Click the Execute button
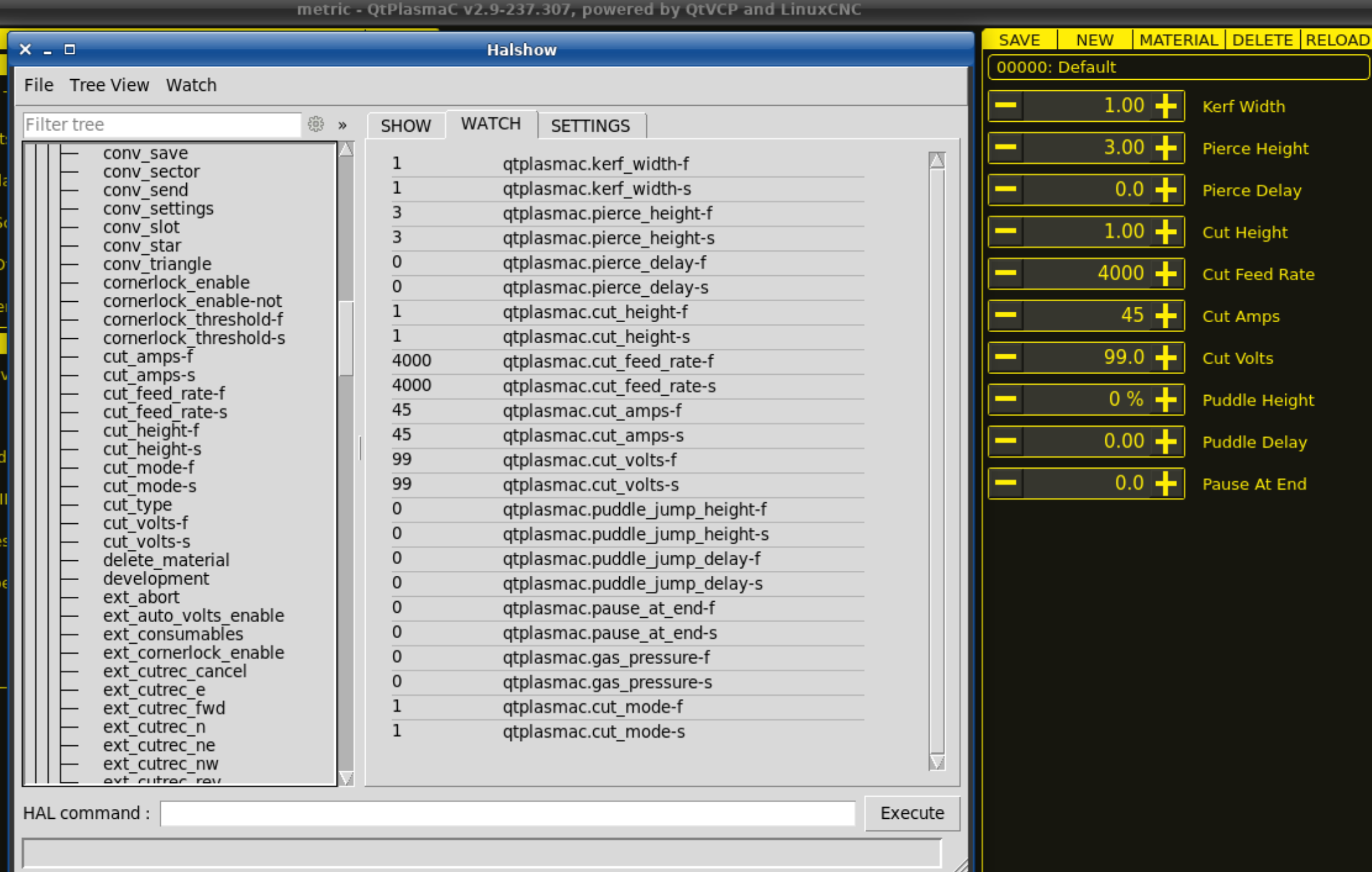The height and width of the screenshot is (872, 1372). click(912, 813)
